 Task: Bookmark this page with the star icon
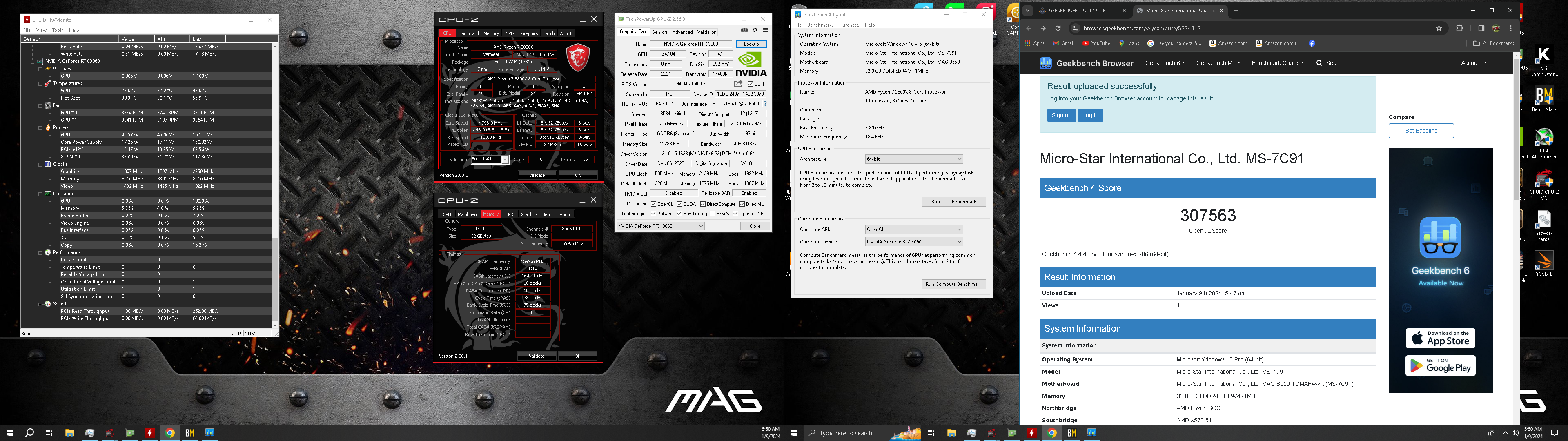[1439, 28]
